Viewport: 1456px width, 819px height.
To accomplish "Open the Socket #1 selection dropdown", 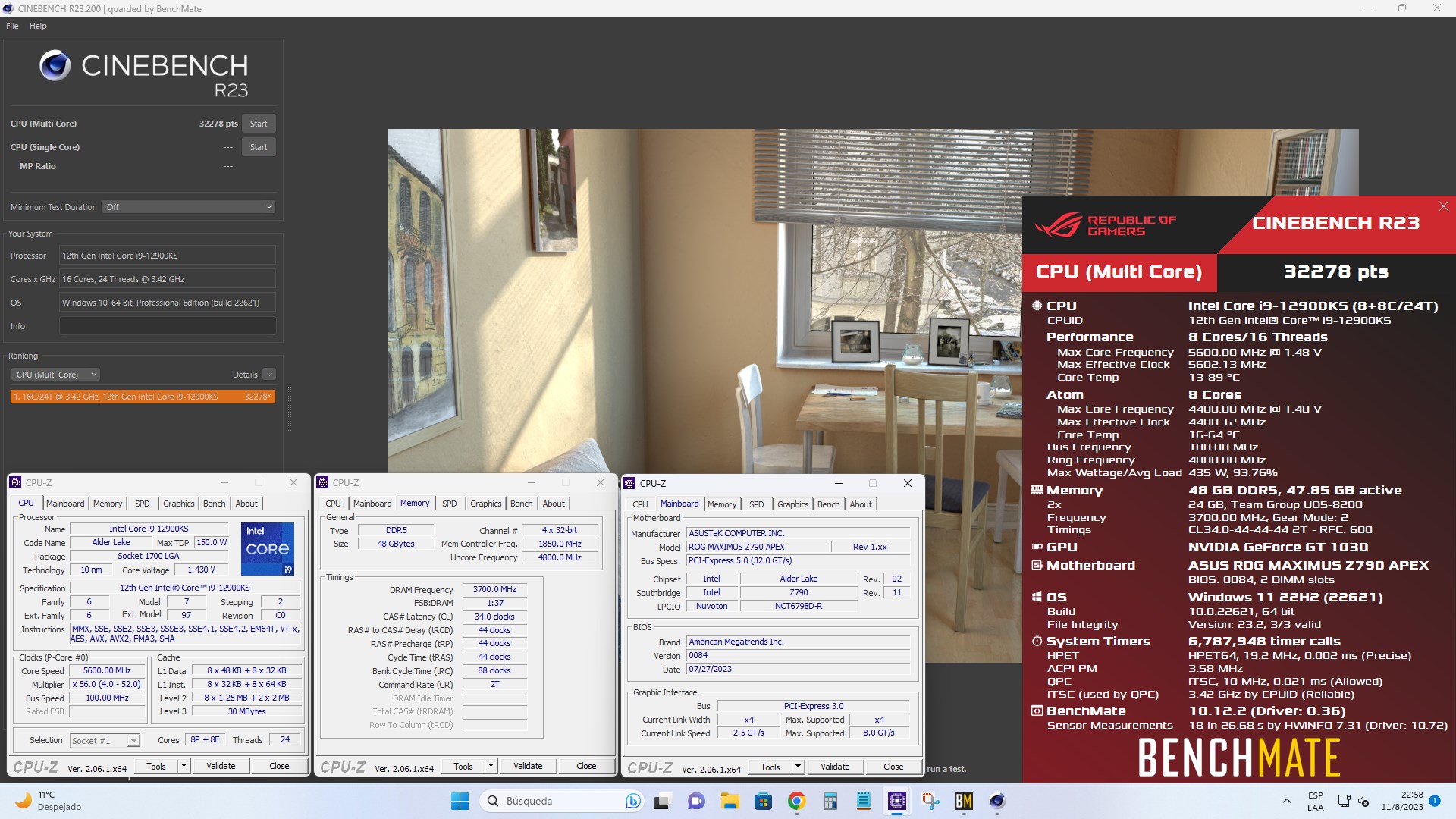I will [x=105, y=741].
